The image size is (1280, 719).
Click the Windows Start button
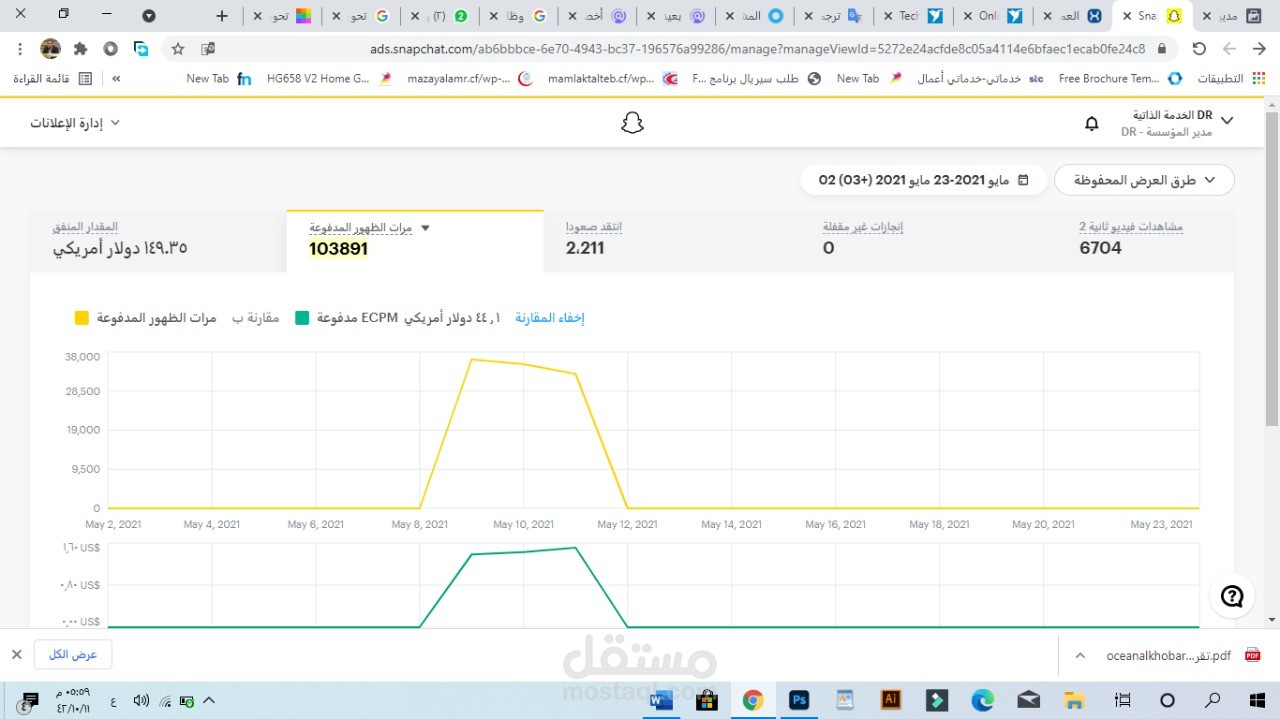[1258, 700]
